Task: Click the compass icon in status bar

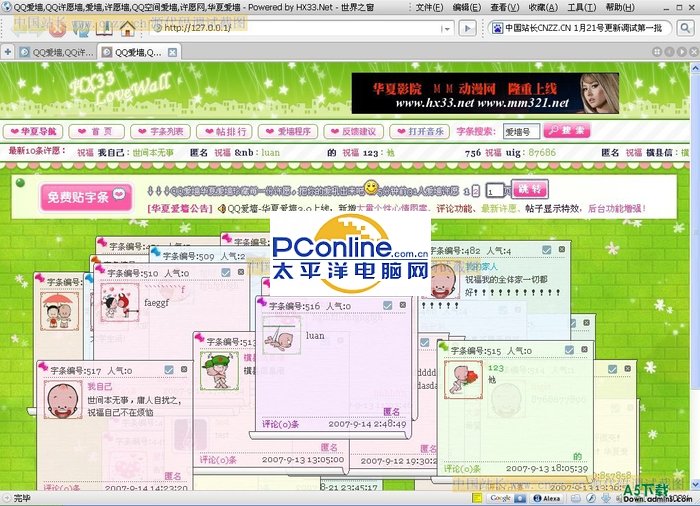Action: 591,498
